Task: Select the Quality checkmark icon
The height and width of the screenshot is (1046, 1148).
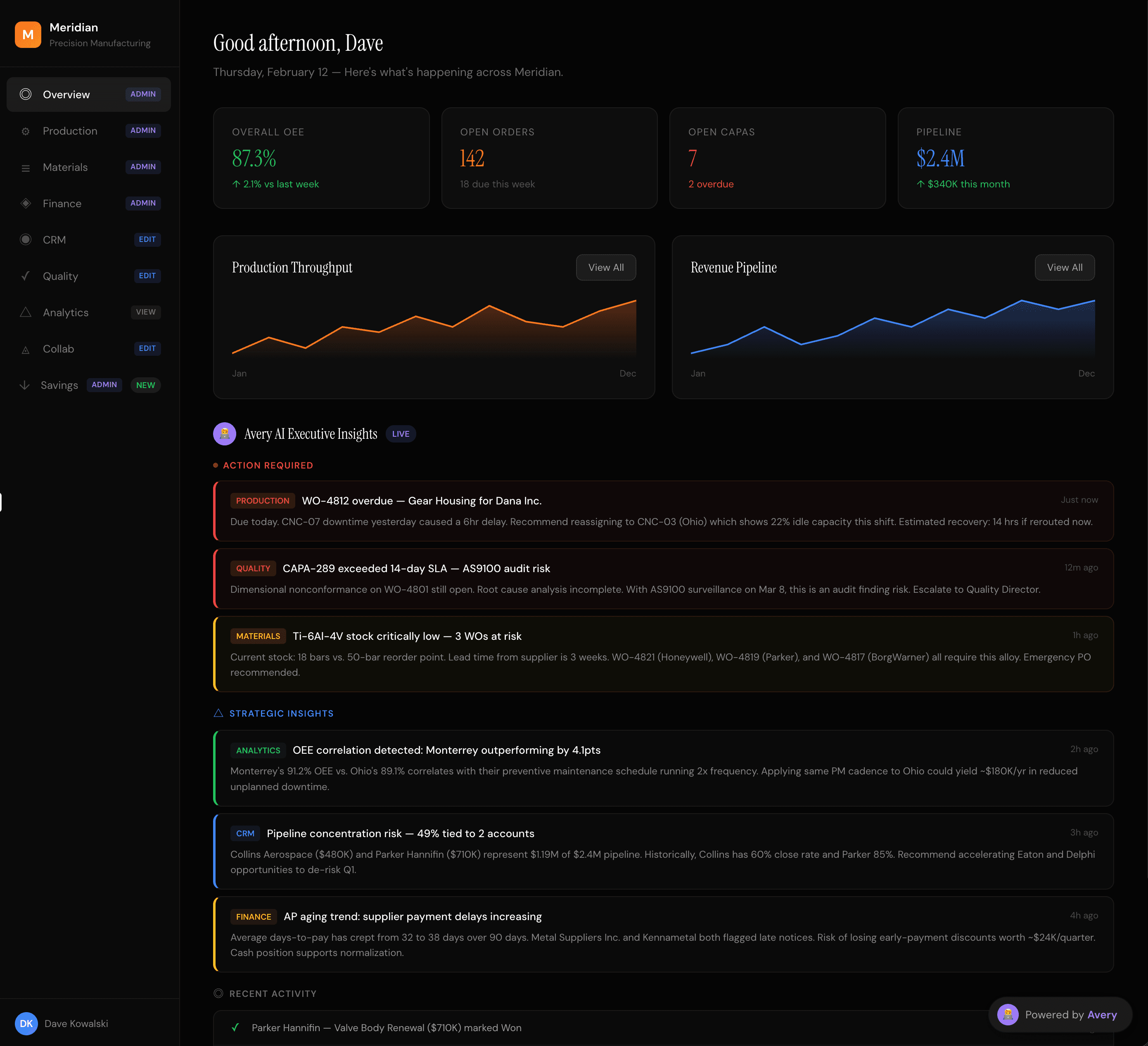Action: coord(26,276)
